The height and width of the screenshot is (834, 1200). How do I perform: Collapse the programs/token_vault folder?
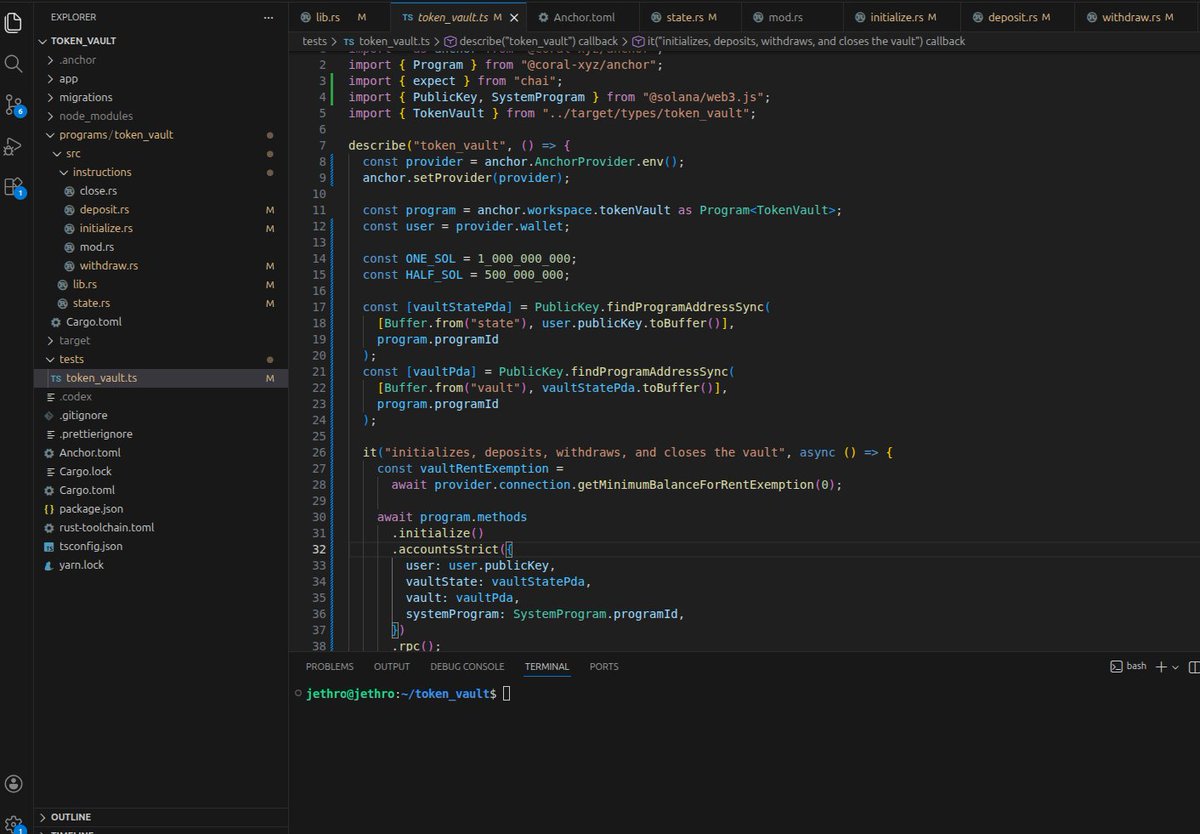[x=161, y=134]
